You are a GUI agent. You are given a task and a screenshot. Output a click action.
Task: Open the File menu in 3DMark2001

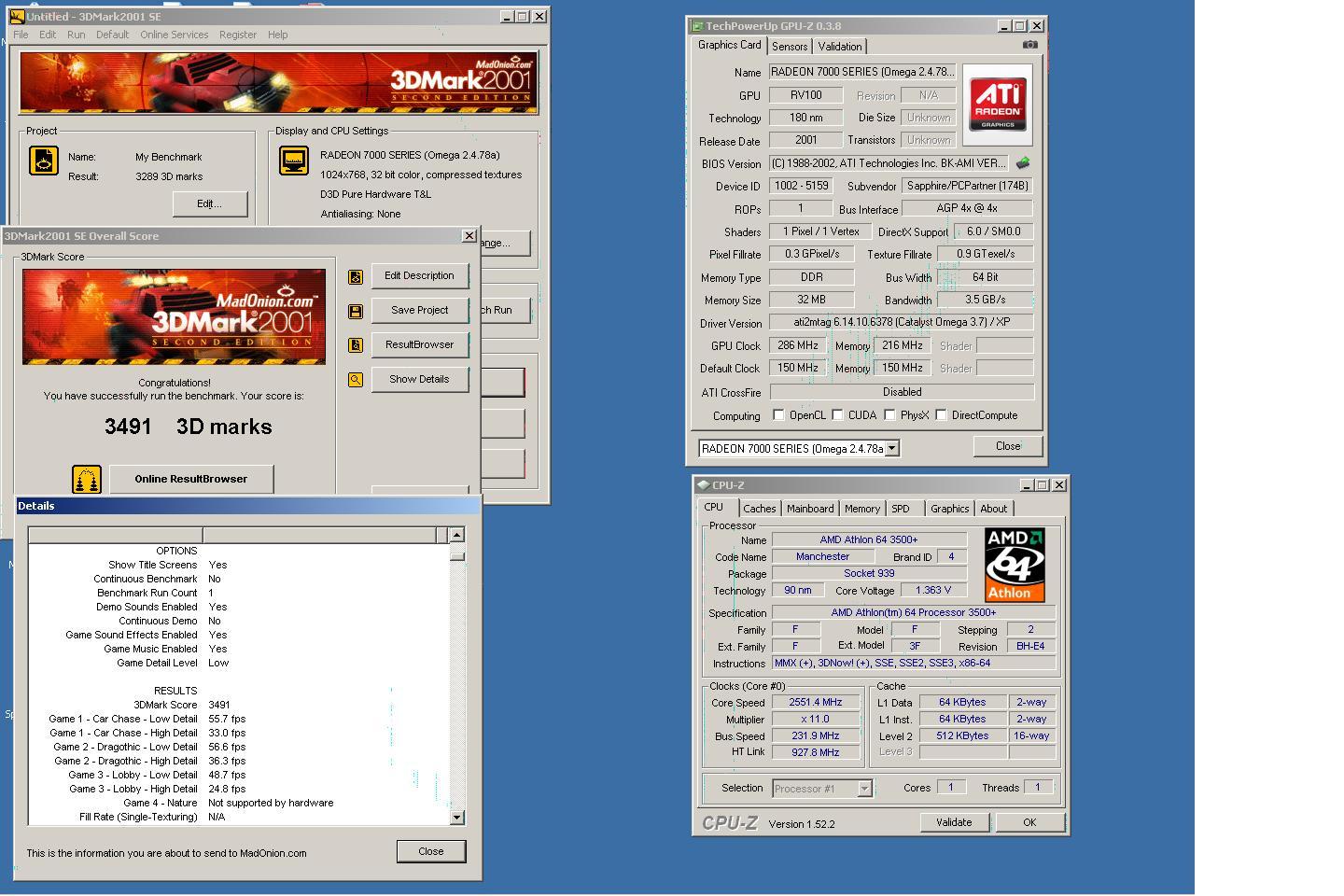coord(21,35)
